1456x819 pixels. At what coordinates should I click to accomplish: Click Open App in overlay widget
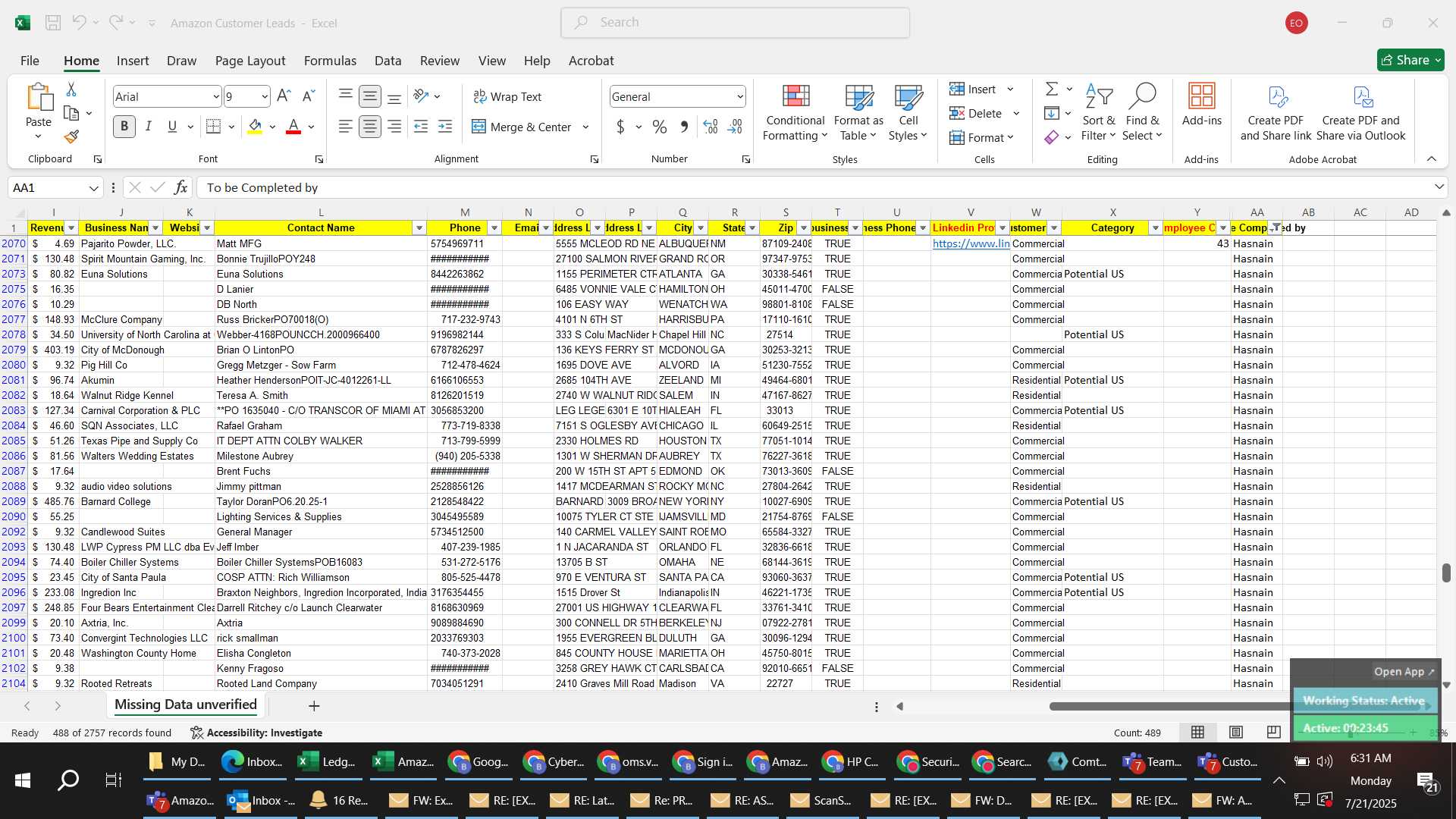tap(1404, 671)
